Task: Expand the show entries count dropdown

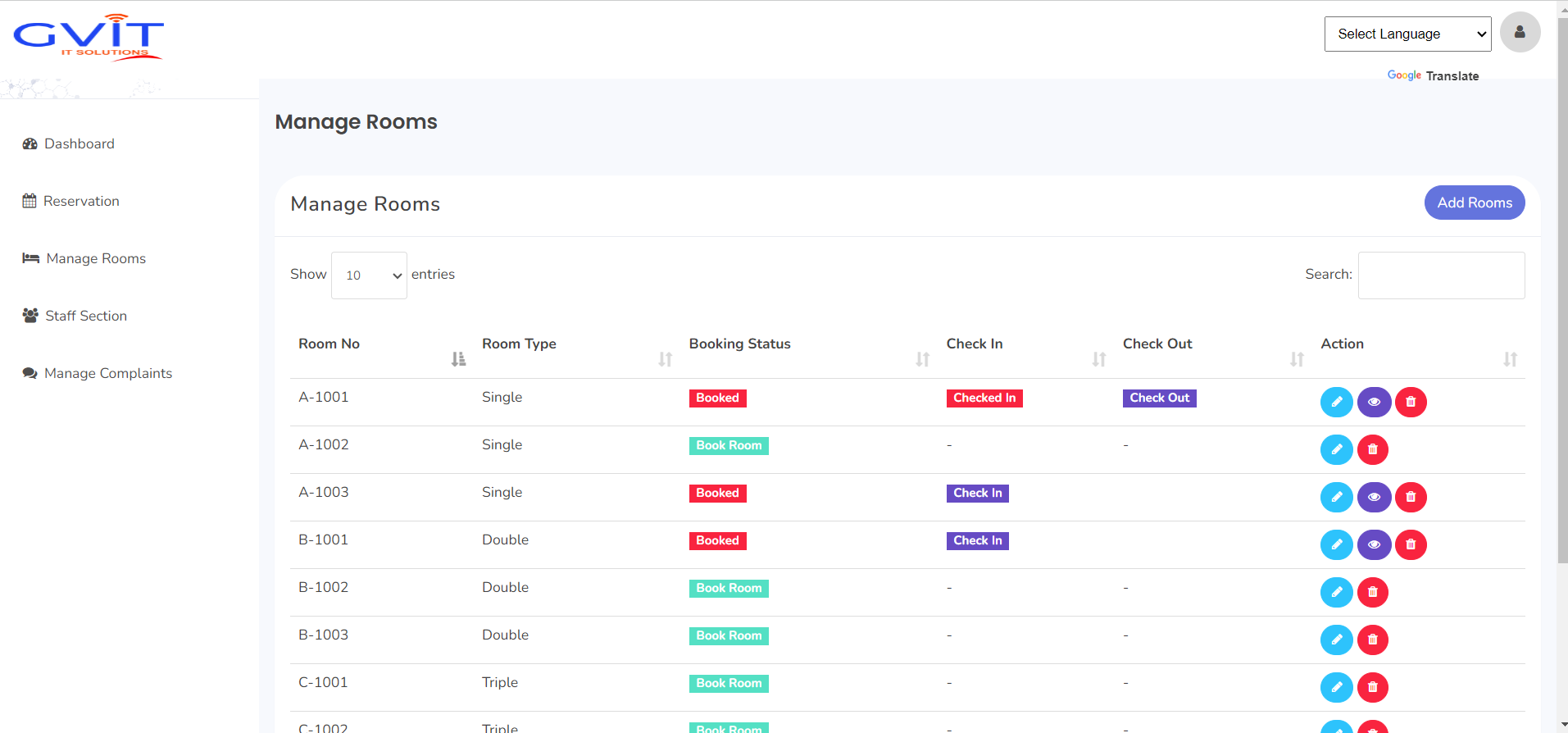Action: pos(369,275)
